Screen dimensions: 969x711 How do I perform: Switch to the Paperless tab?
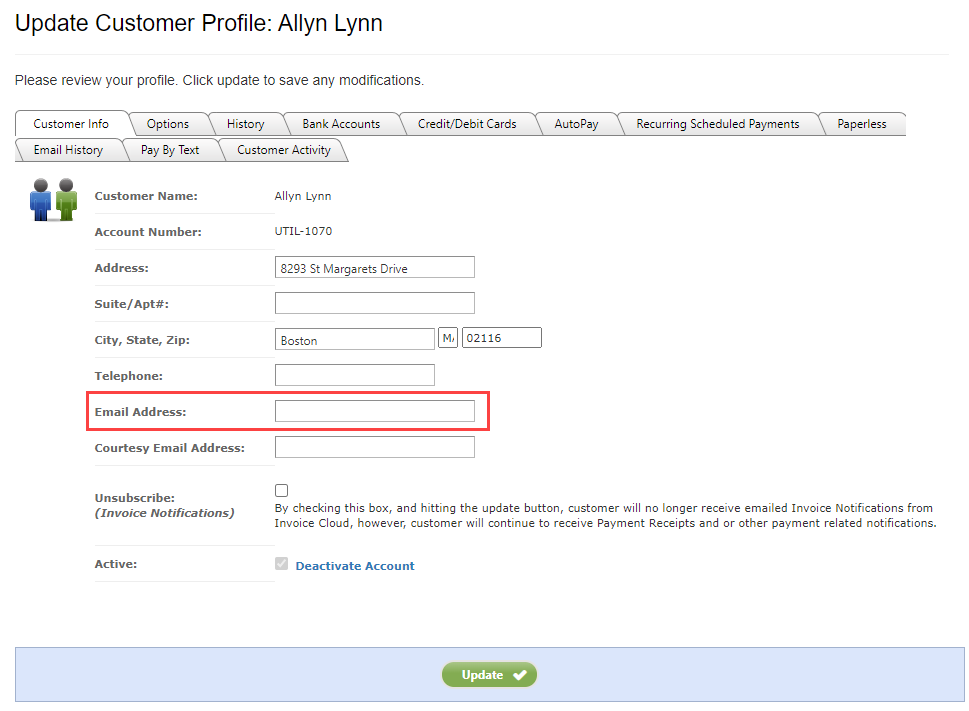pyautogui.click(x=862, y=124)
